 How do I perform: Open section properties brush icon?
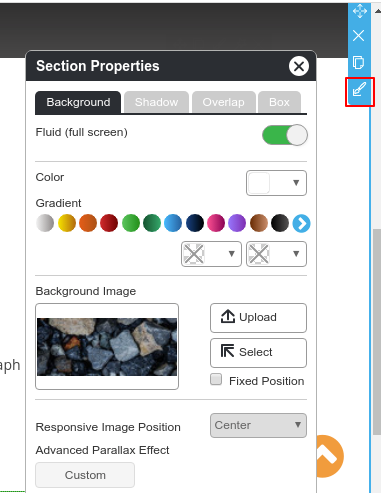[359, 90]
